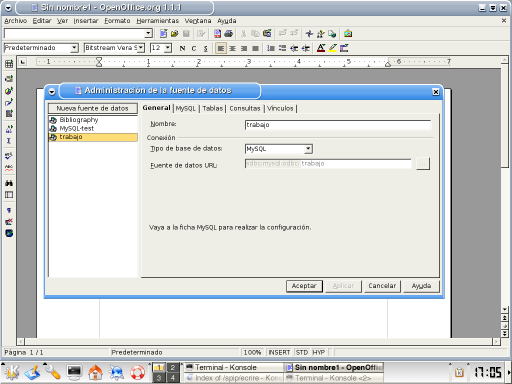Image resolution: width=512 pixels, height=384 pixels.
Task: Click the Export as PDF icon
Action: pyautogui.click(x=217, y=33)
